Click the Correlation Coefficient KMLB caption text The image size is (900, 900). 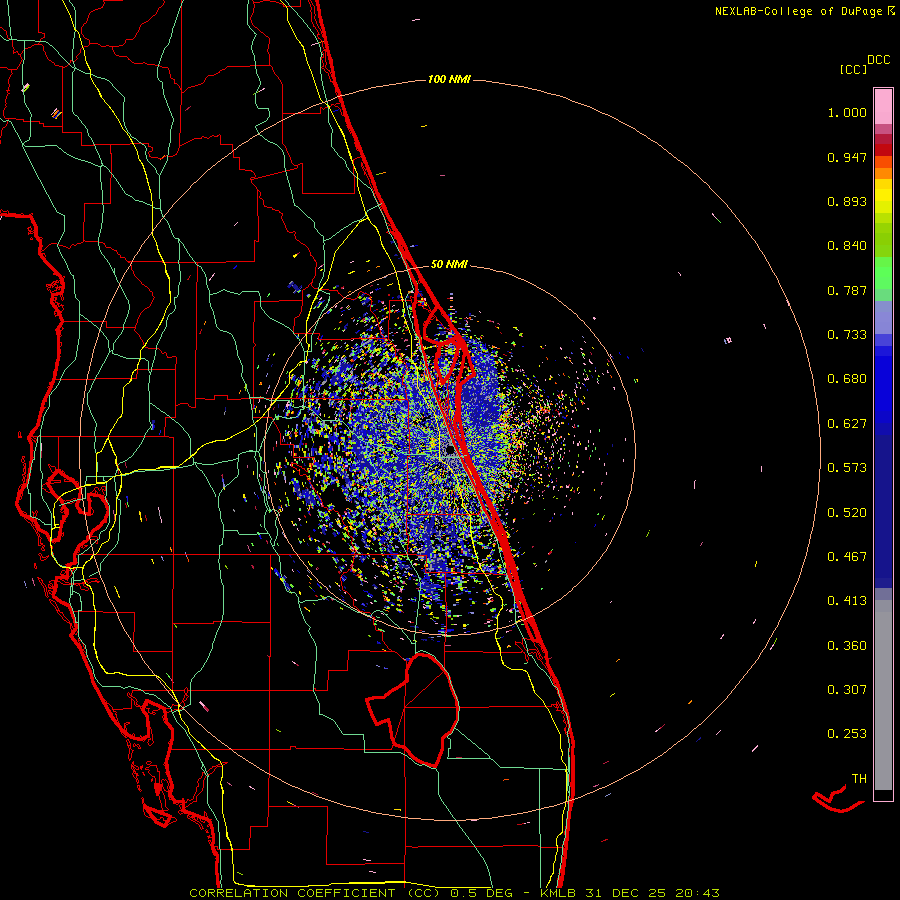(x=454, y=893)
